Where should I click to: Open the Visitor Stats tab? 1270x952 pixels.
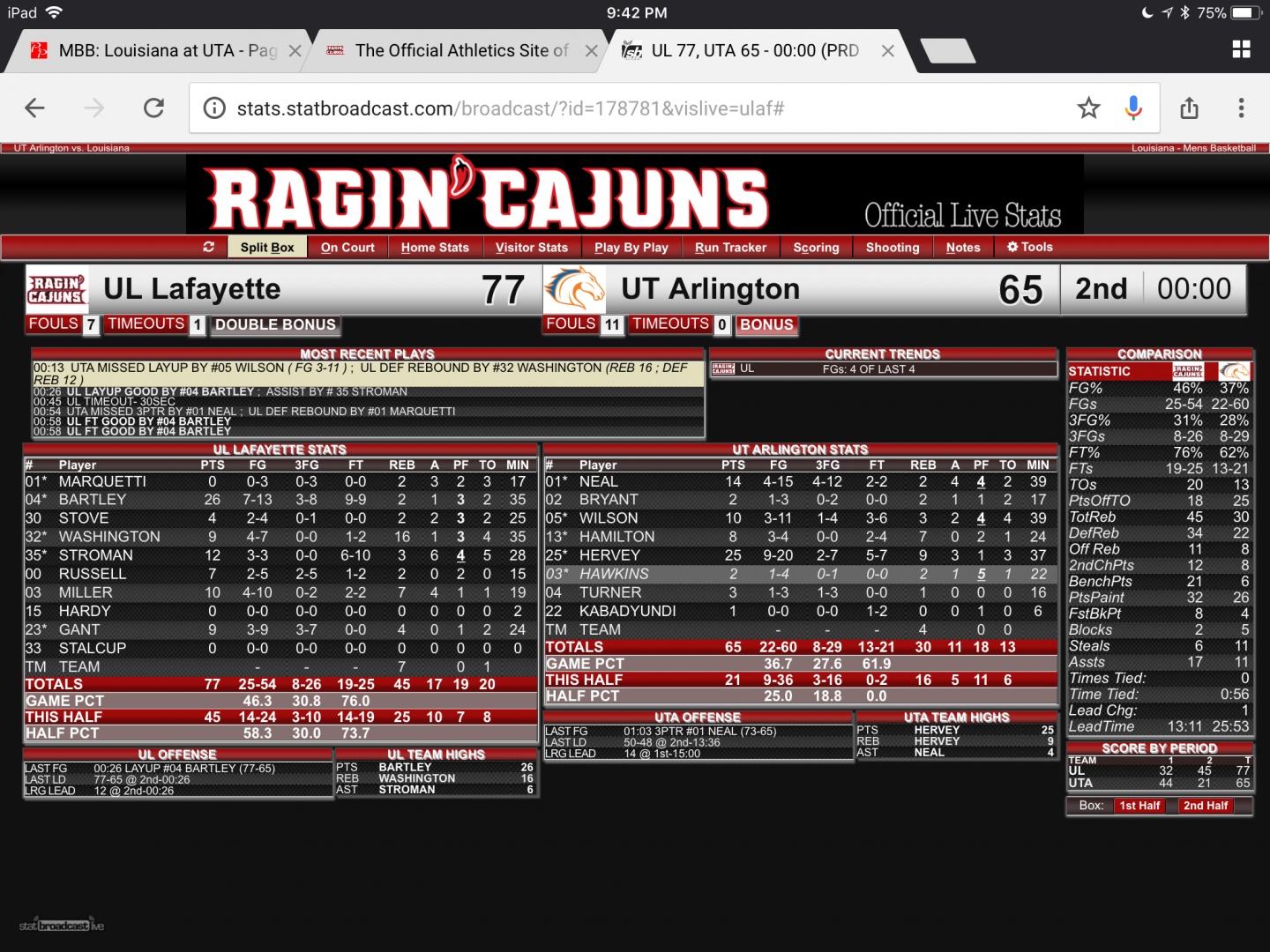tap(532, 248)
